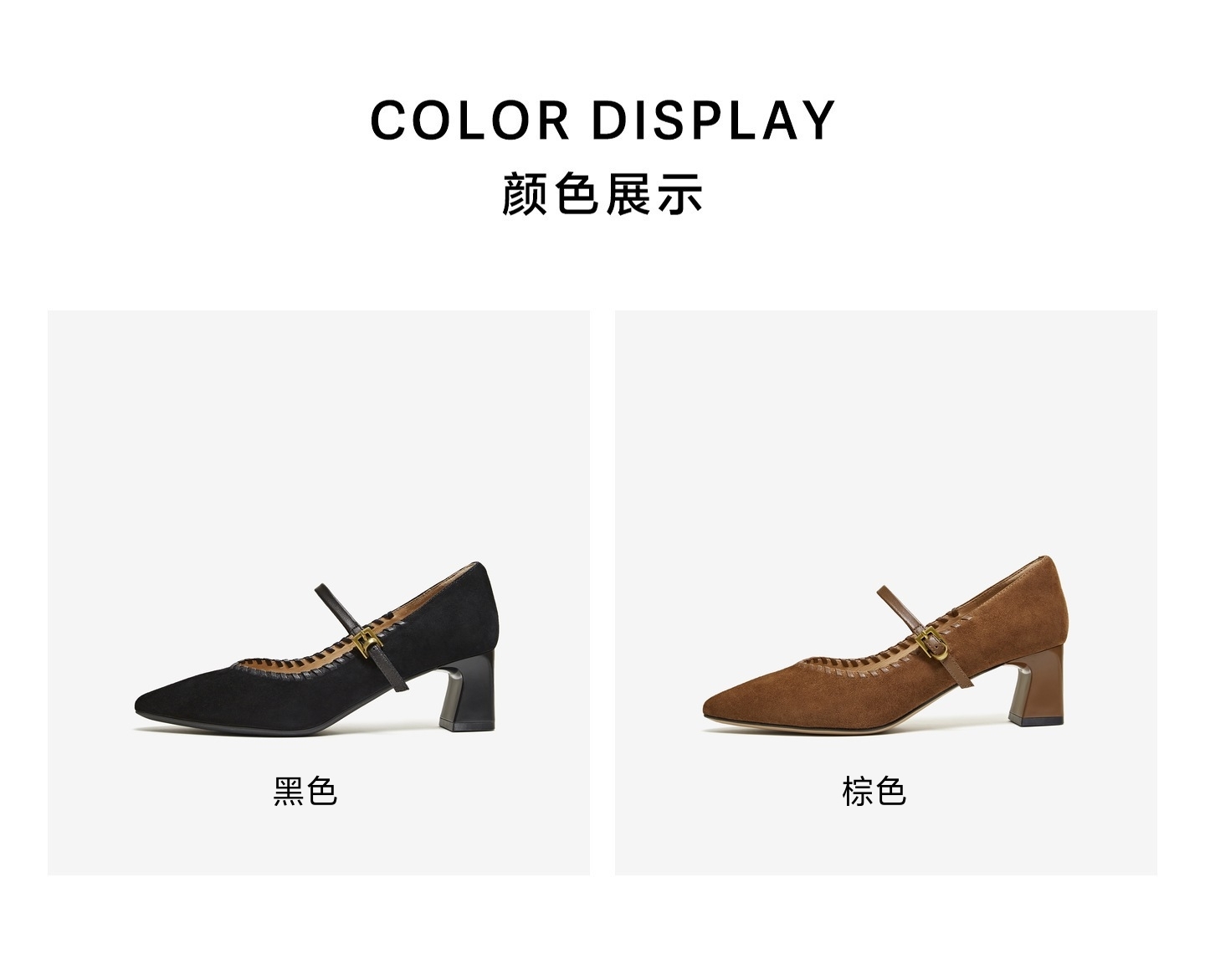Open the black suede shoe image
The width and height of the screenshot is (1205, 980).
point(317,649)
